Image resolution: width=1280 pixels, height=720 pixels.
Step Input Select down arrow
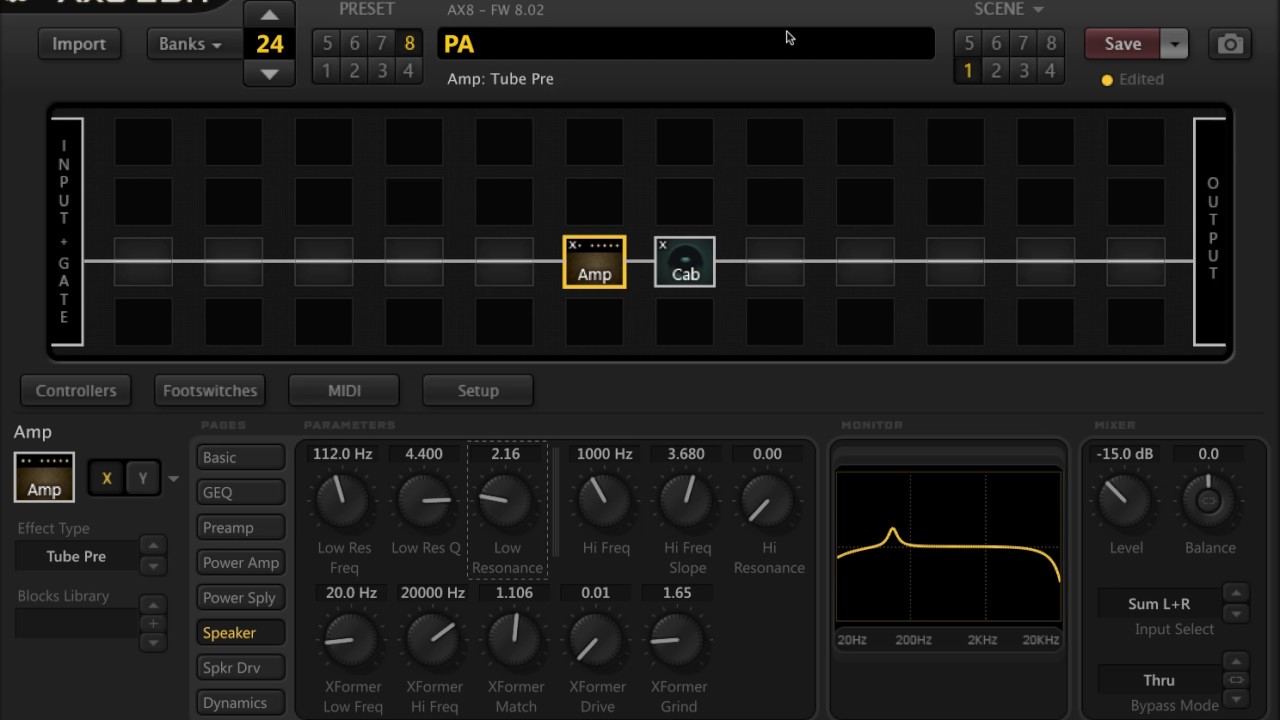click(1236, 613)
